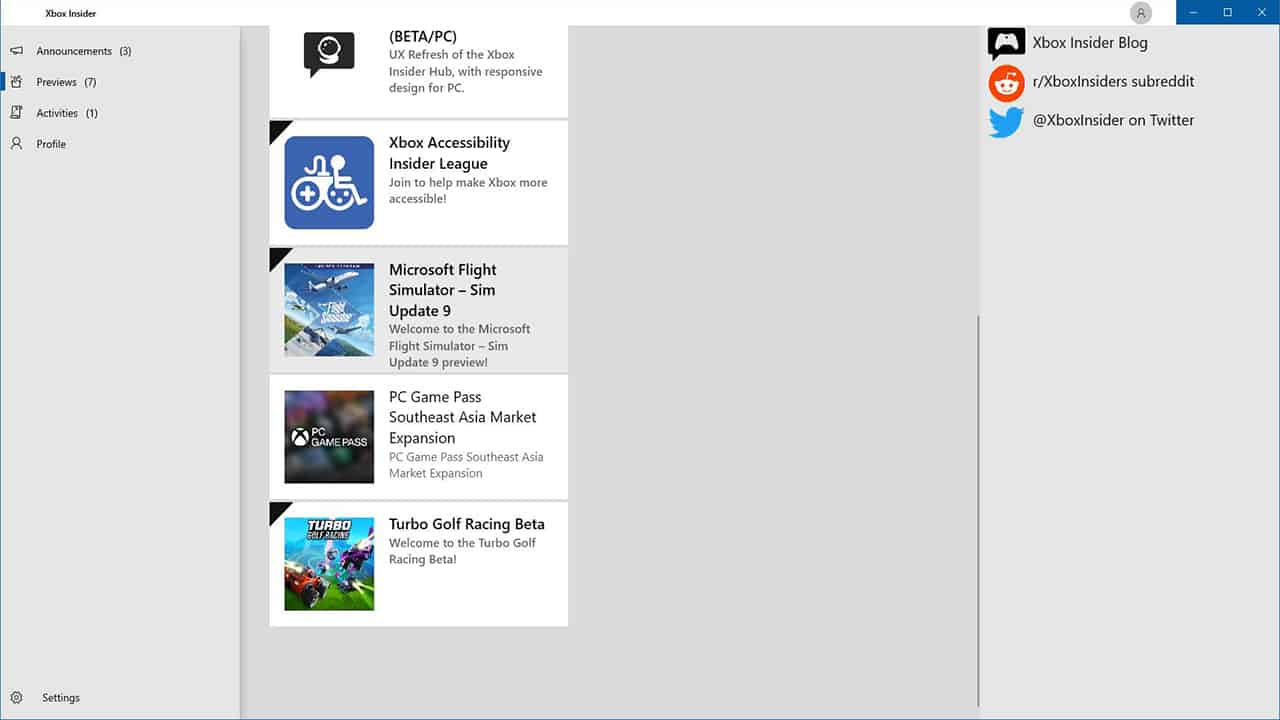Click the "Xbox Insider" window title

coord(71,13)
